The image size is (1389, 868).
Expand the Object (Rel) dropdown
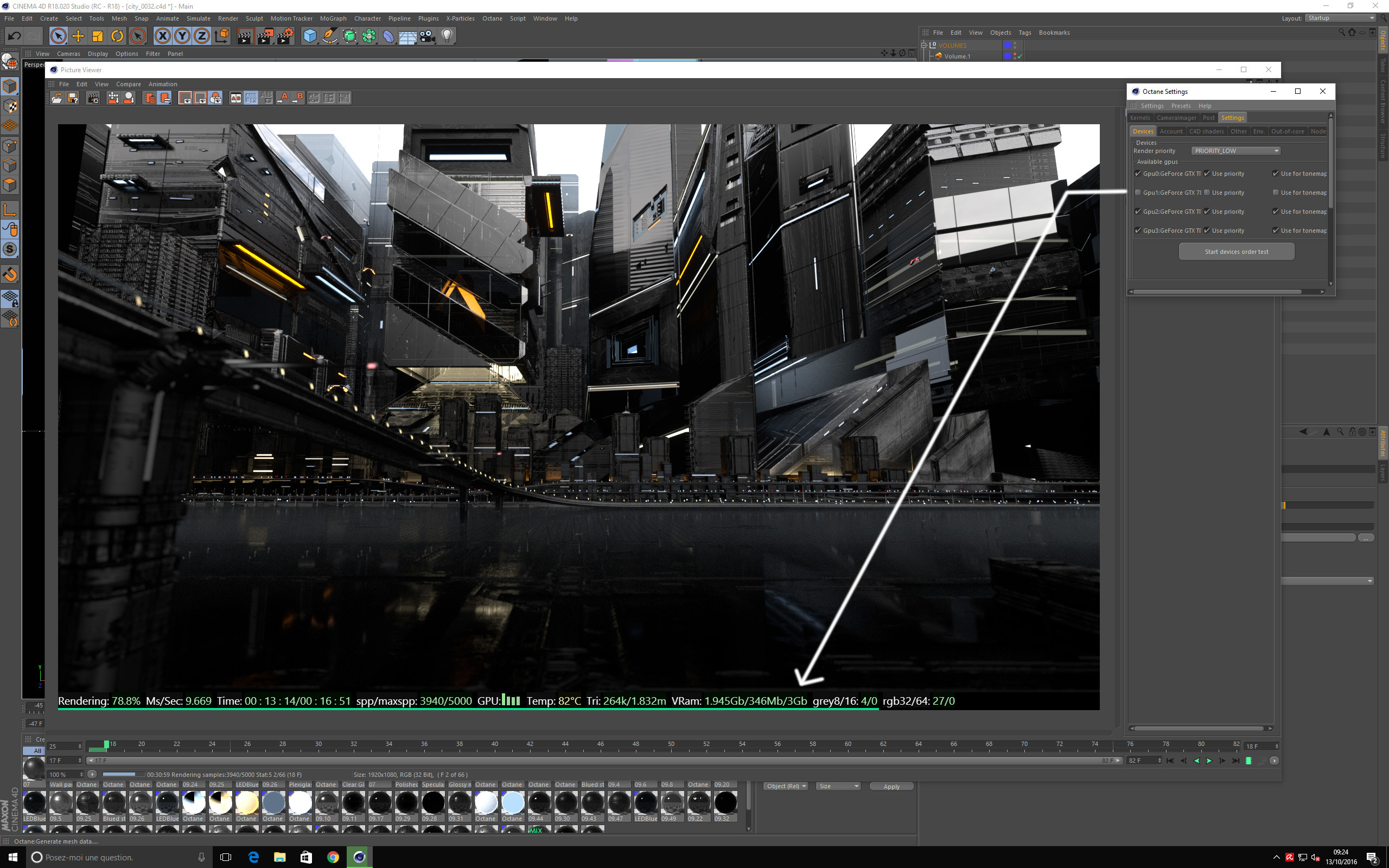tap(786, 786)
